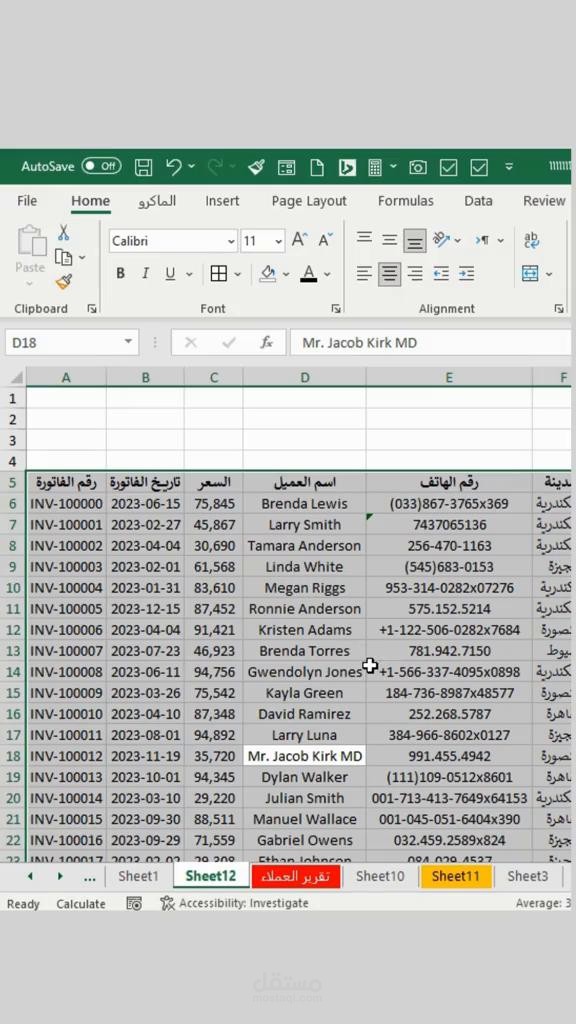Image resolution: width=576 pixels, height=1024 pixels.
Task: Apply bottom vertical alignment
Action: 414,241
